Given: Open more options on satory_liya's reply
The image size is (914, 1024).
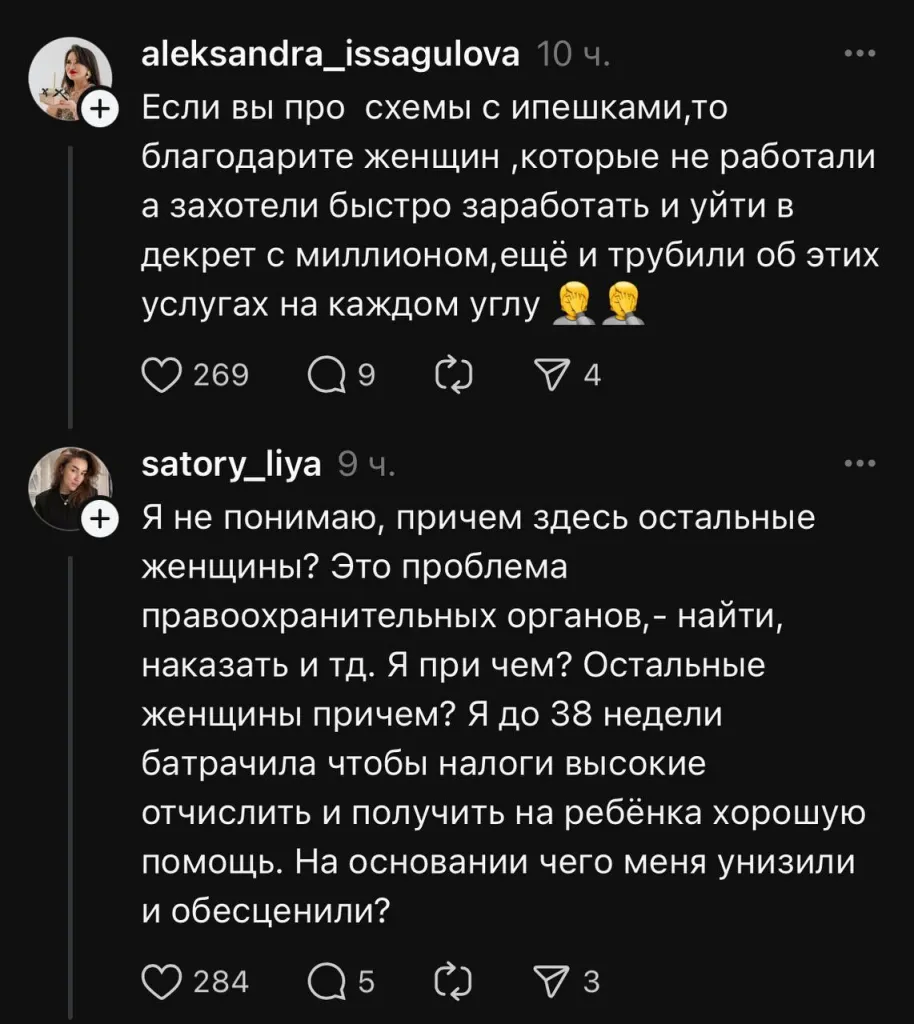Looking at the screenshot, I should tap(859, 464).
